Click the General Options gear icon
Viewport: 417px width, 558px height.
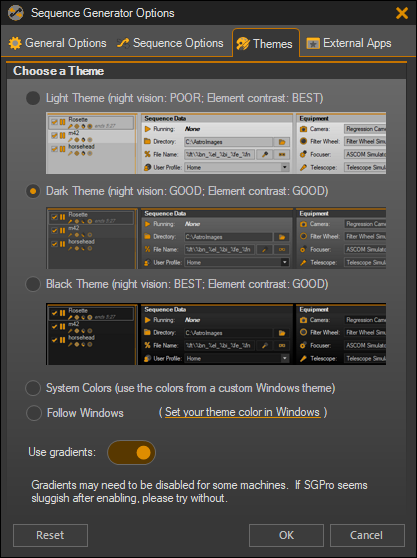pos(15,43)
